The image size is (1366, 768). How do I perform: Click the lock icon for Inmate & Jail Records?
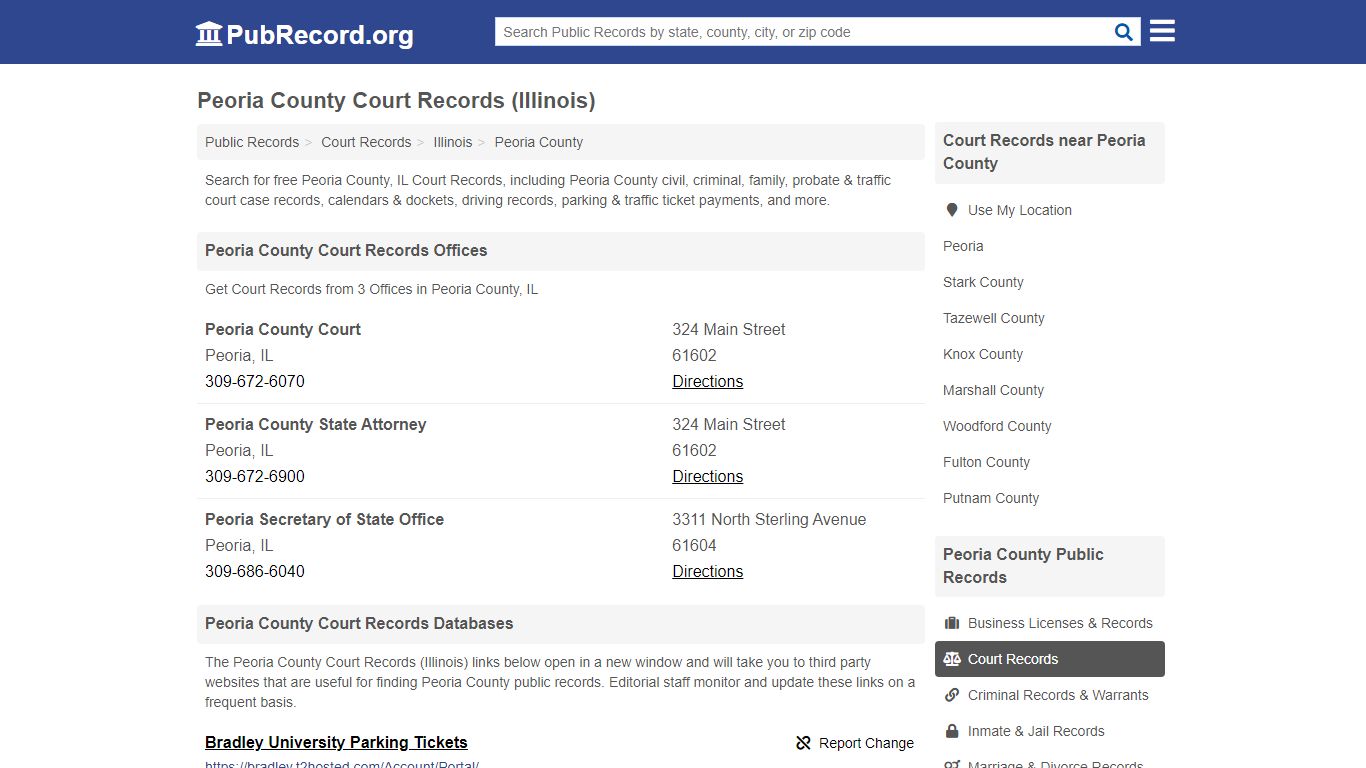(952, 731)
